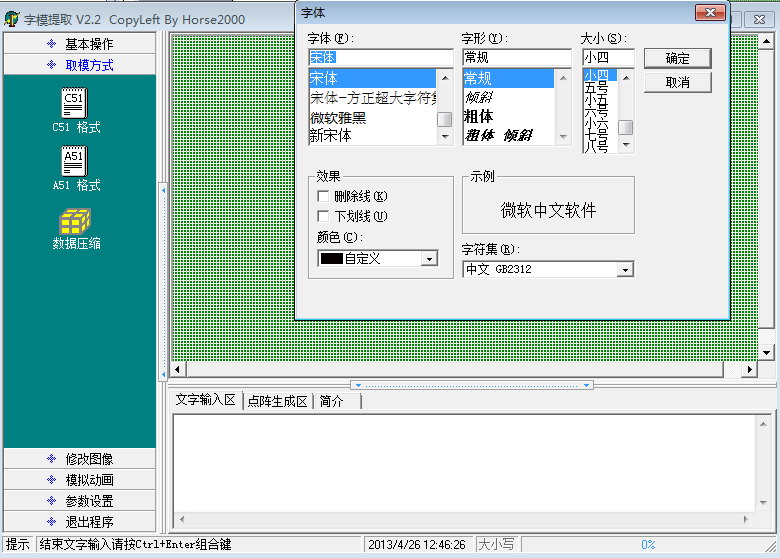This screenshot has width=780, height=558.
Task: Enable the 删除线 checkbox
Action: click(323, 196)
